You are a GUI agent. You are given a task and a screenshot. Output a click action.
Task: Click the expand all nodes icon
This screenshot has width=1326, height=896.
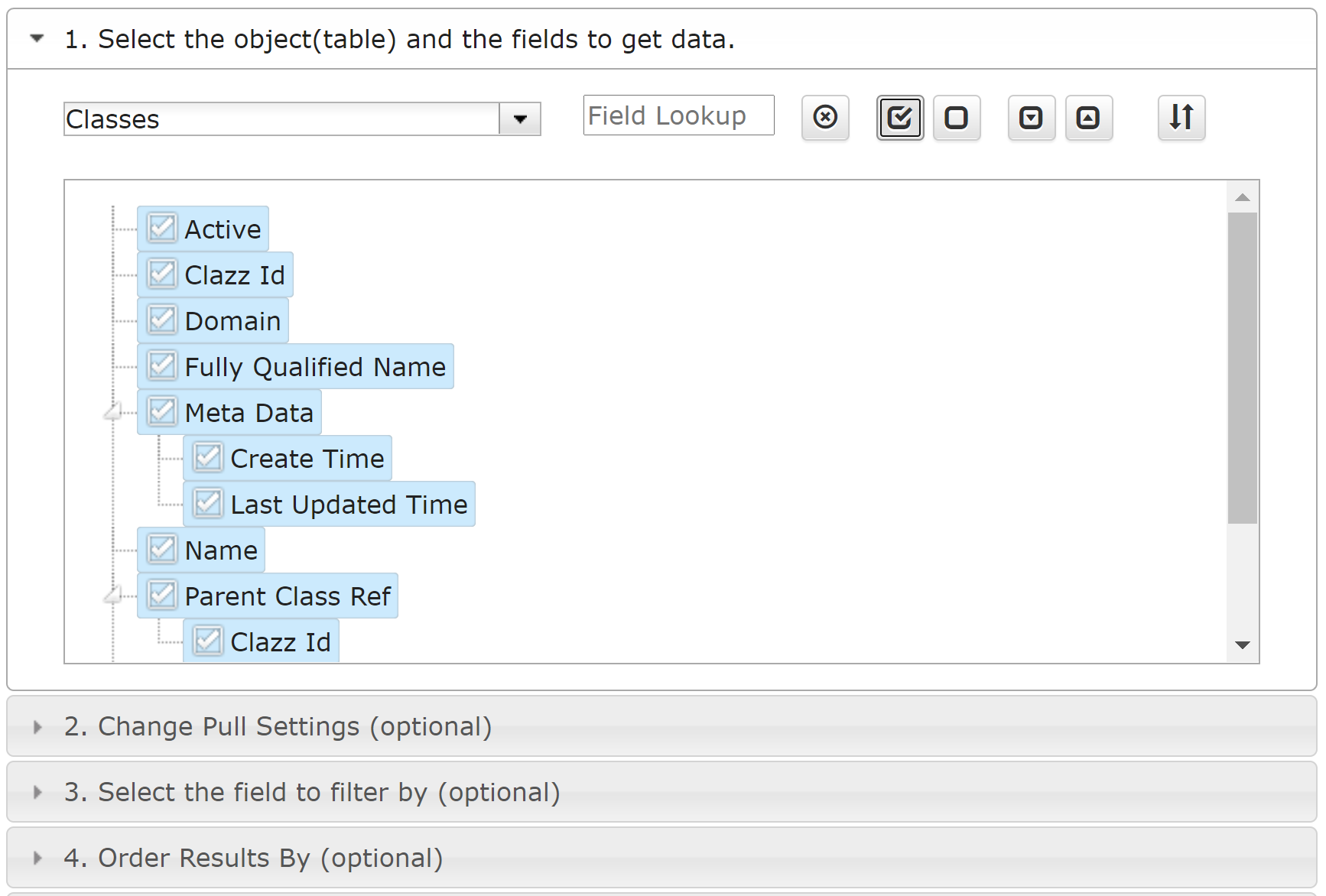(1032, 118)
